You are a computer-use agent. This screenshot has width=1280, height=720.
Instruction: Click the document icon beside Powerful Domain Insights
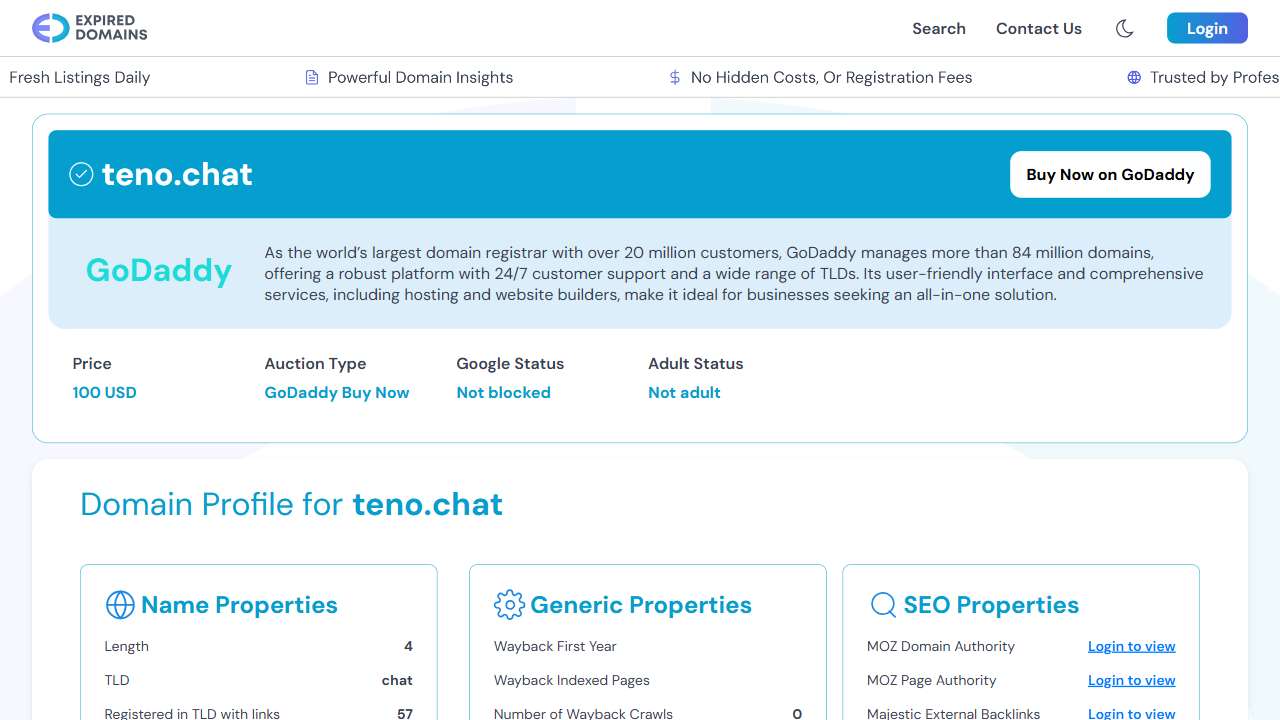[312, 78]
